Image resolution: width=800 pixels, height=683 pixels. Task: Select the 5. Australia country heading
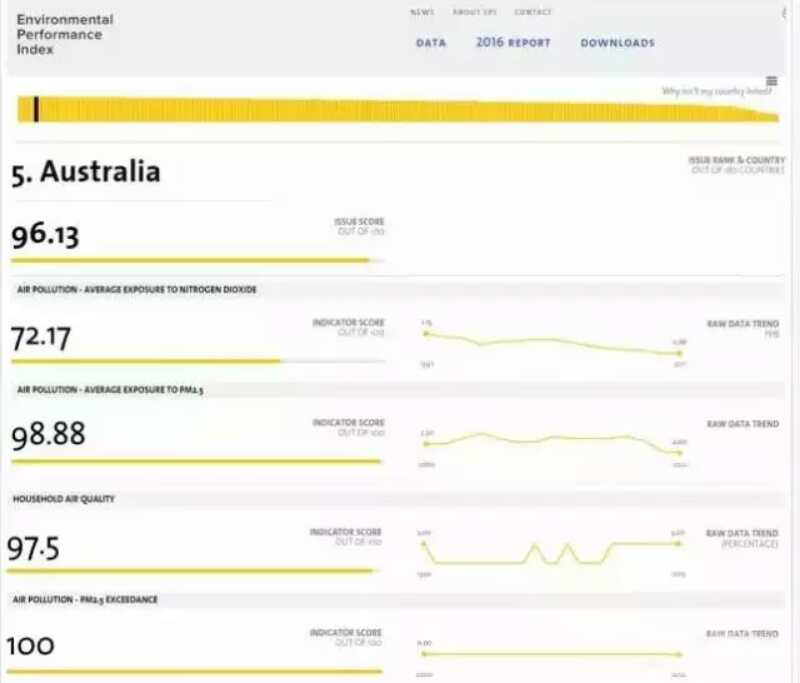click(86, 172)
